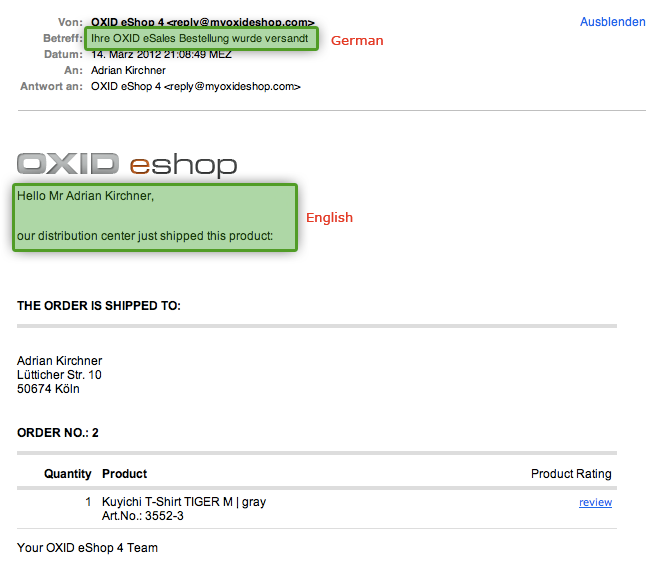Open the review link for the T-Shirt
The height and width of the screenshot is (577, 654).
(595, 502)
